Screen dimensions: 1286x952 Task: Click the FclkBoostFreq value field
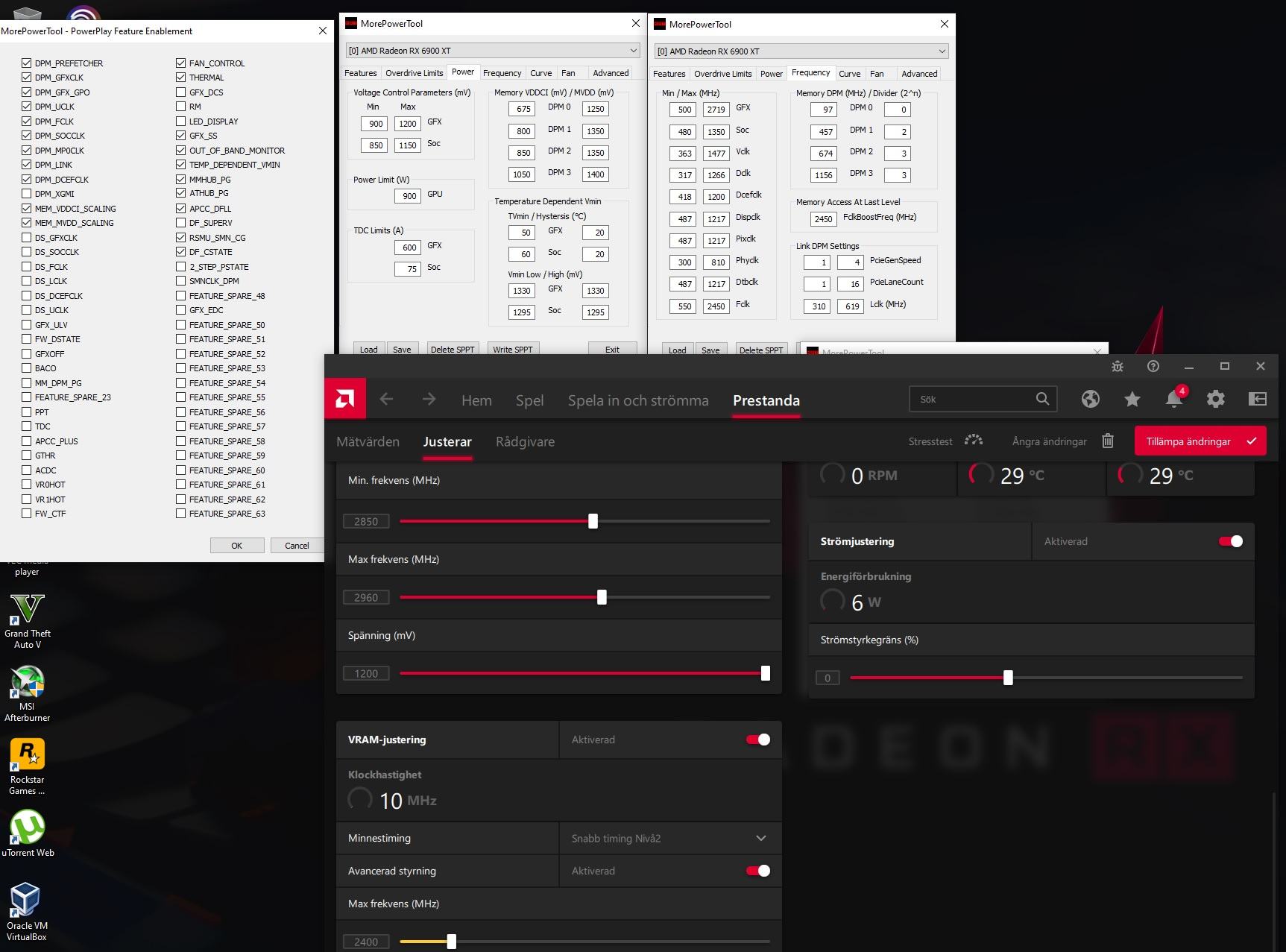823,218
